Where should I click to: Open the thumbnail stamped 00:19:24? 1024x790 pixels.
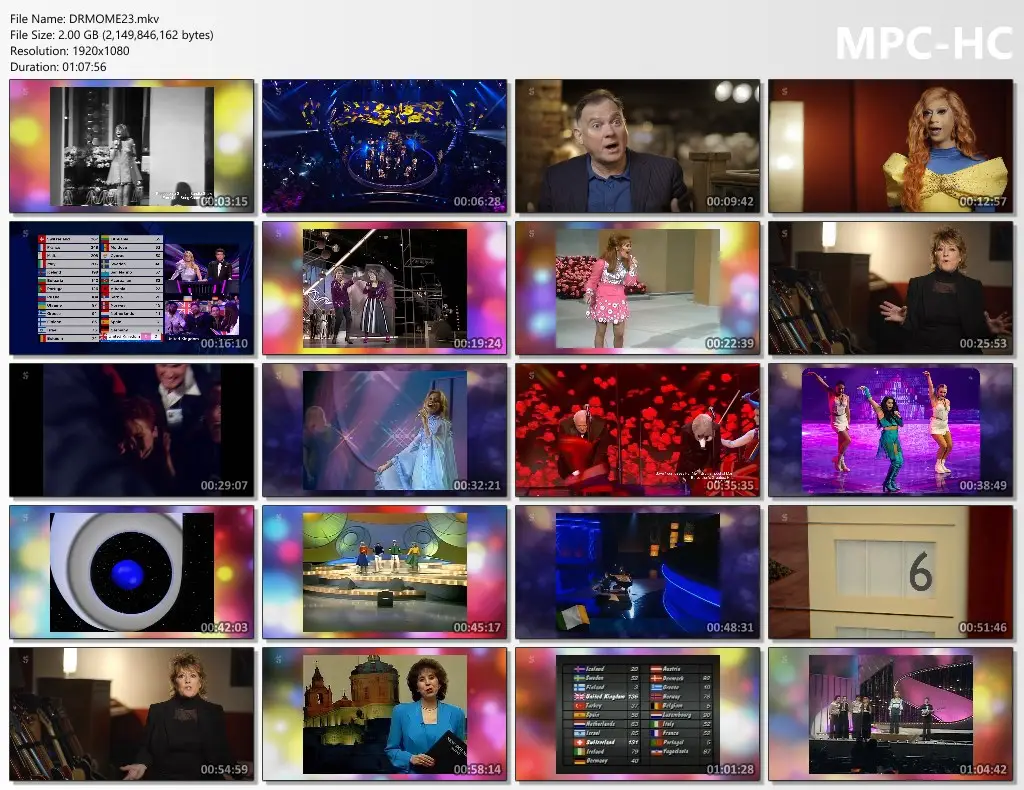[385, 288]
